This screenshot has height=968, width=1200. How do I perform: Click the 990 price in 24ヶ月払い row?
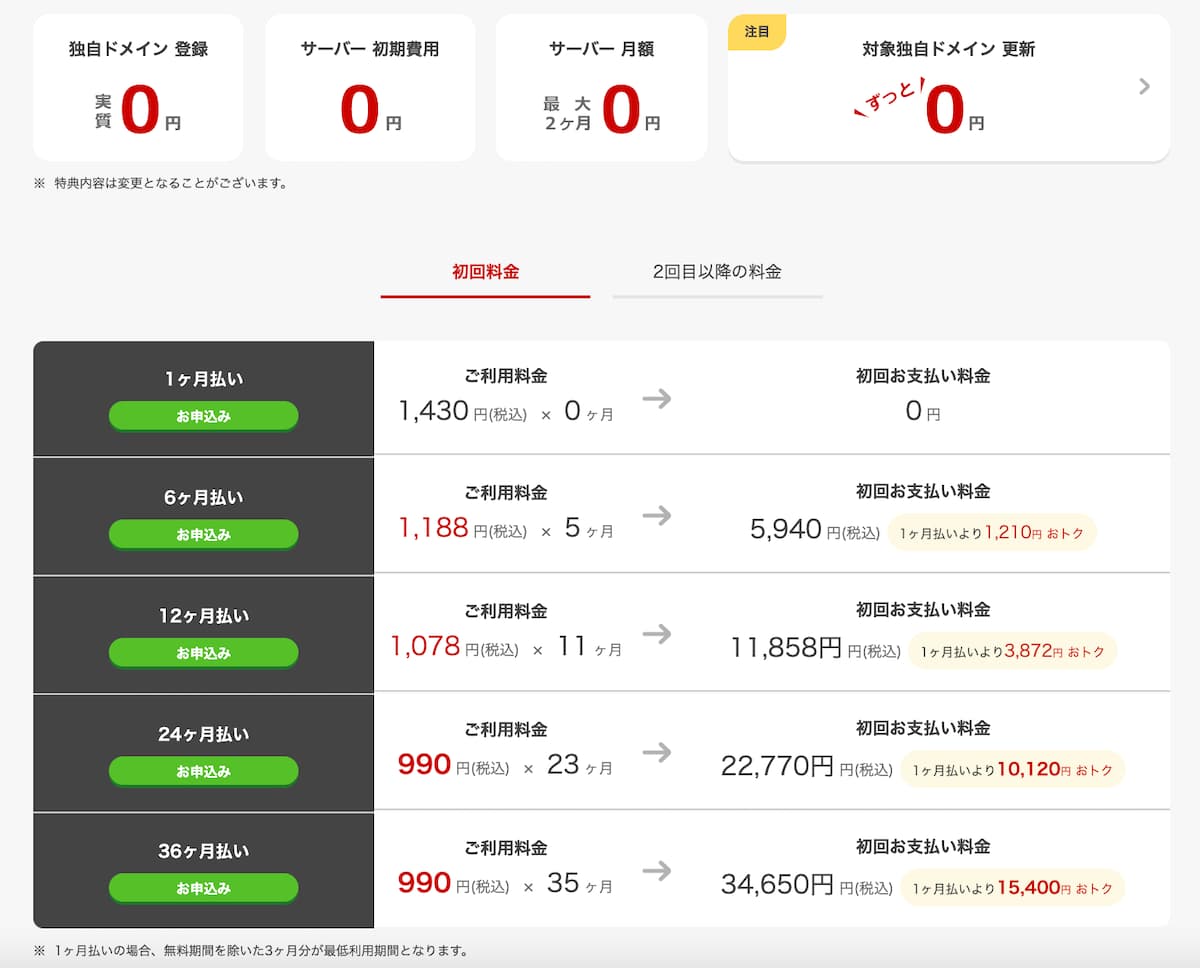[x=425, y=765]
